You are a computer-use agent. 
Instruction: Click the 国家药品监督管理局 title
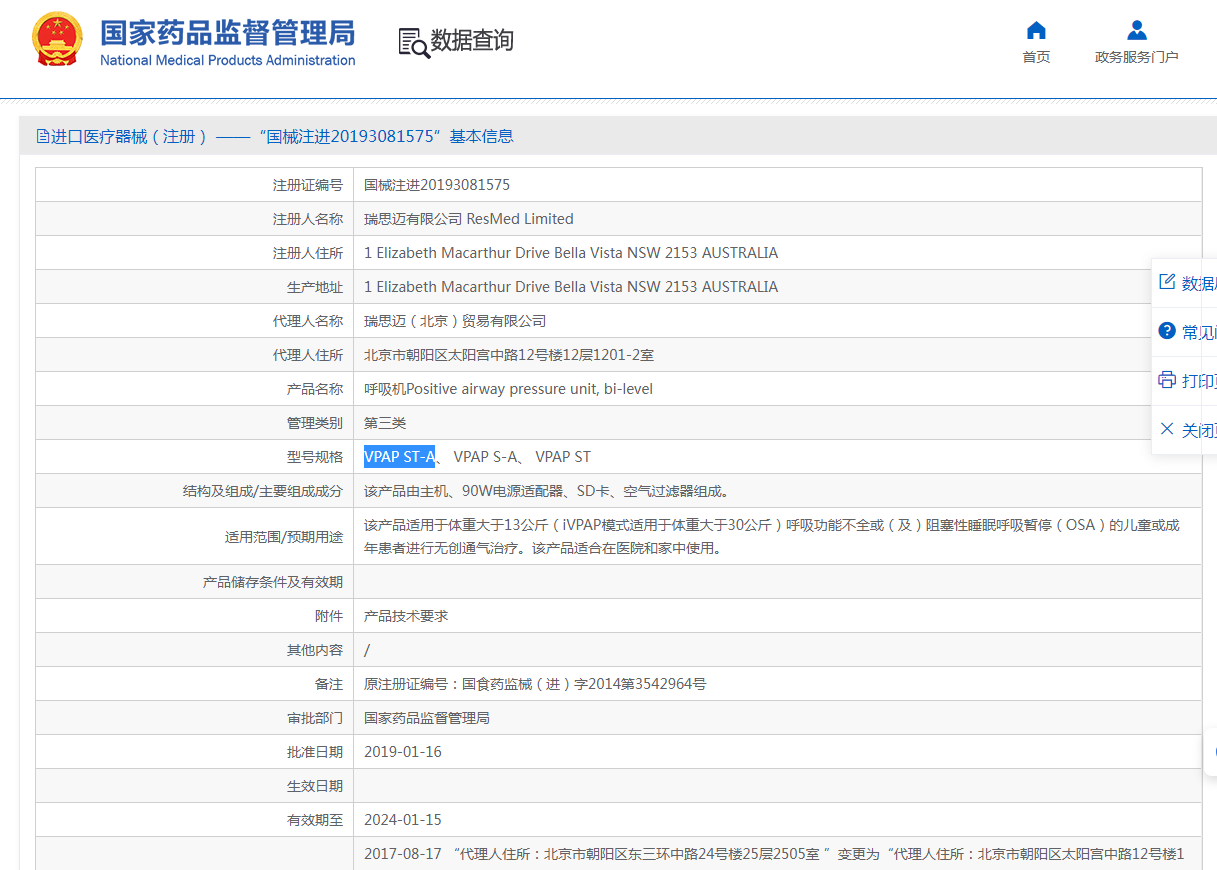(x=227, y=32)
